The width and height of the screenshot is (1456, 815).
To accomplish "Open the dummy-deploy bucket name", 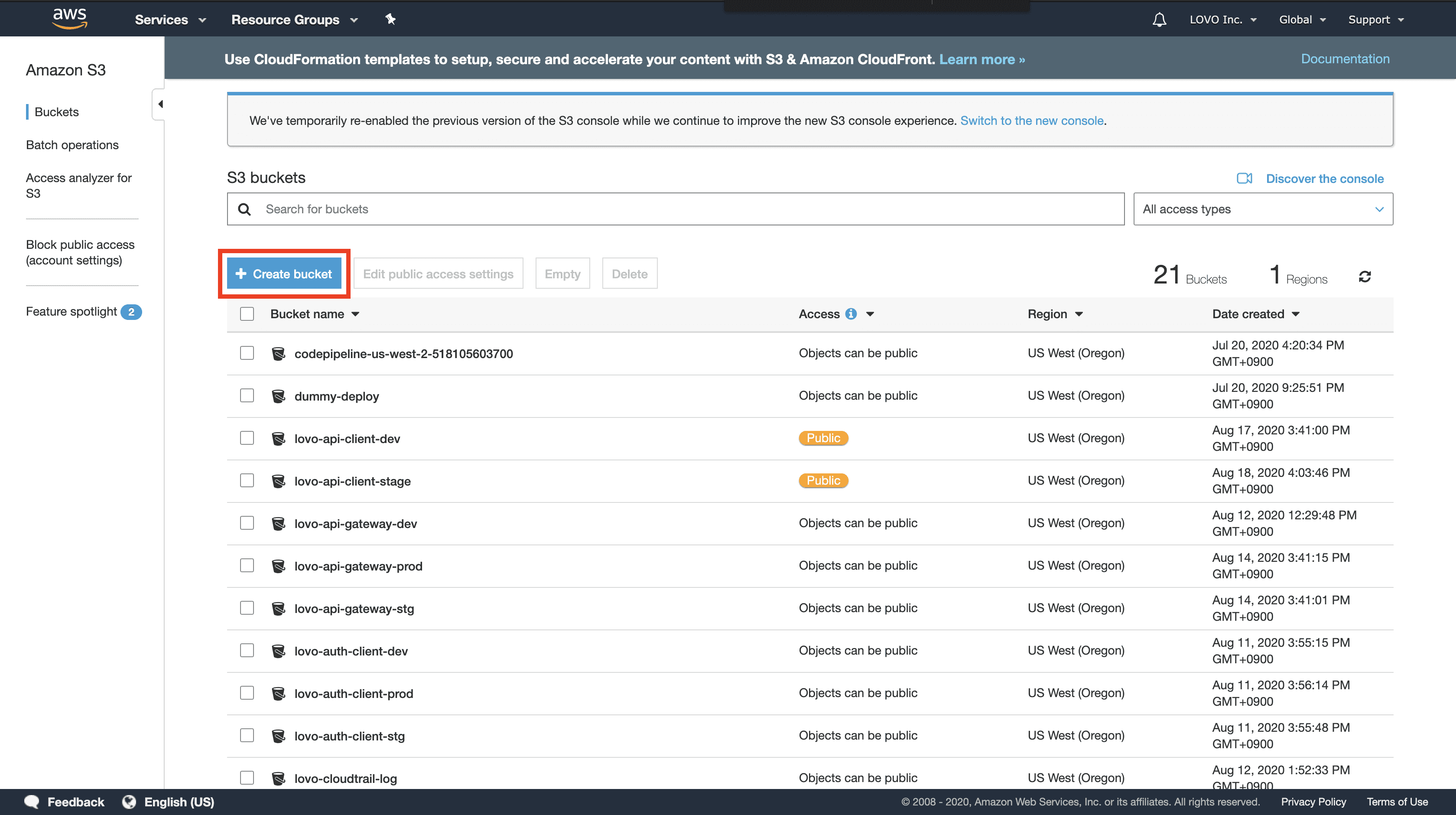I will point(336,397).
